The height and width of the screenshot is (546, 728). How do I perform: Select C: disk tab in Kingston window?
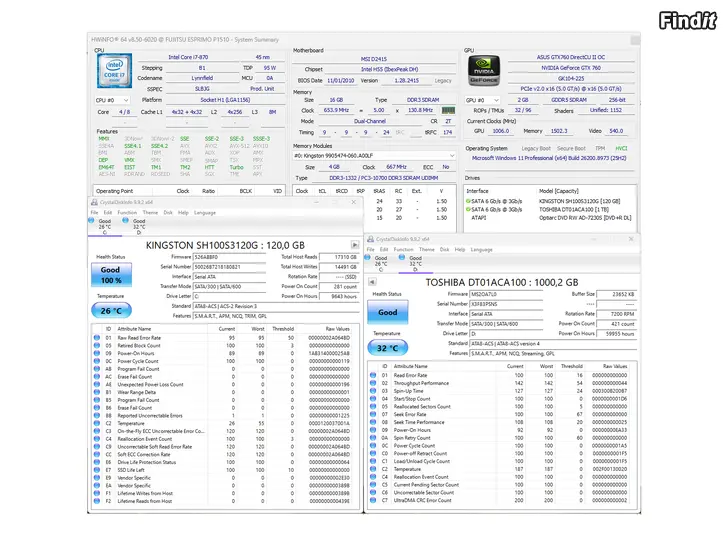tap(104, 227)
